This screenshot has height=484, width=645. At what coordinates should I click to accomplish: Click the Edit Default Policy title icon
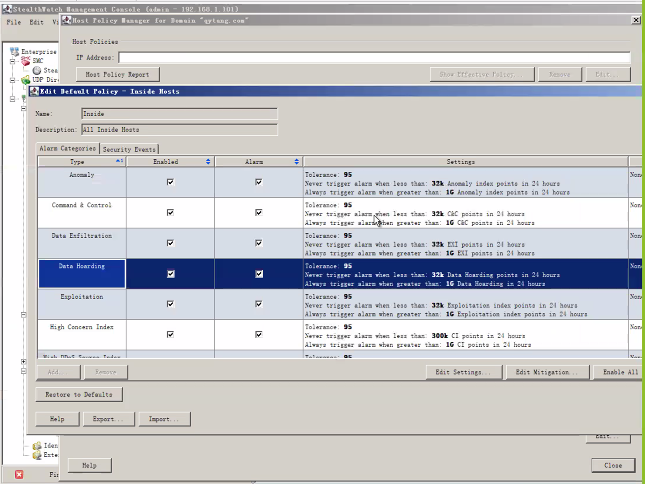(35, 91)
